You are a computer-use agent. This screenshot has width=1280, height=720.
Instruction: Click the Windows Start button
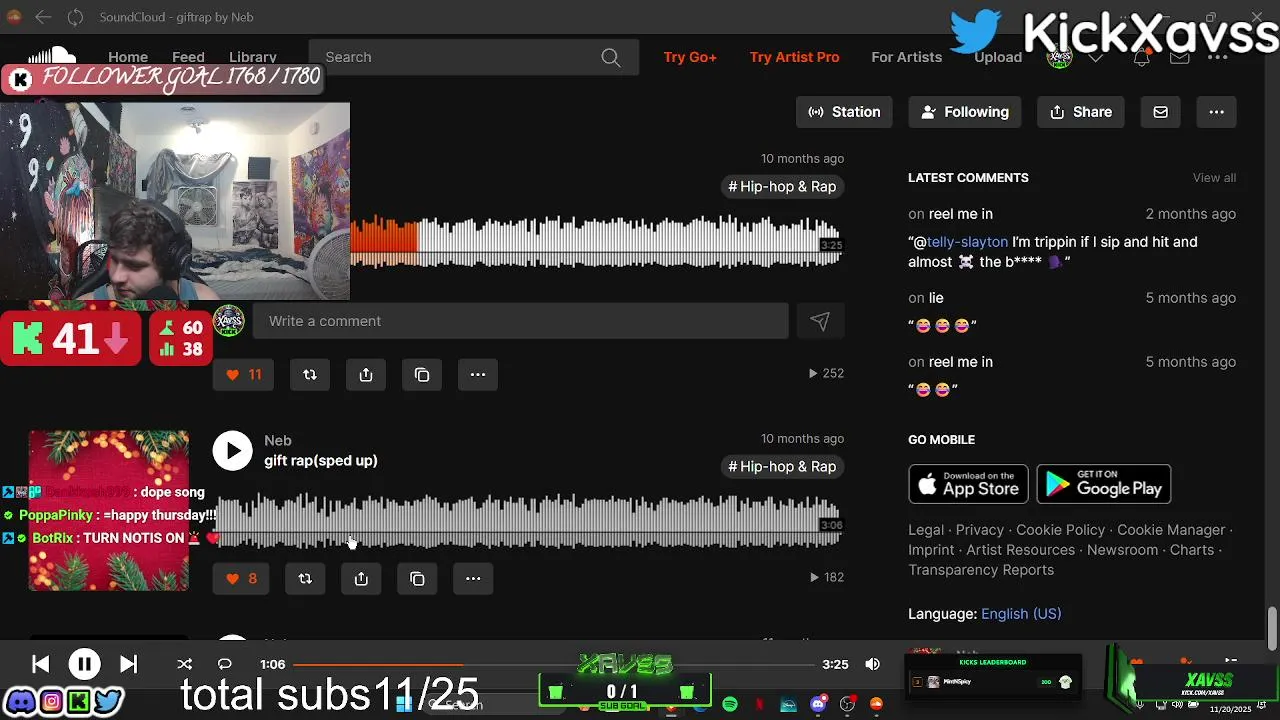coord(404,704)
